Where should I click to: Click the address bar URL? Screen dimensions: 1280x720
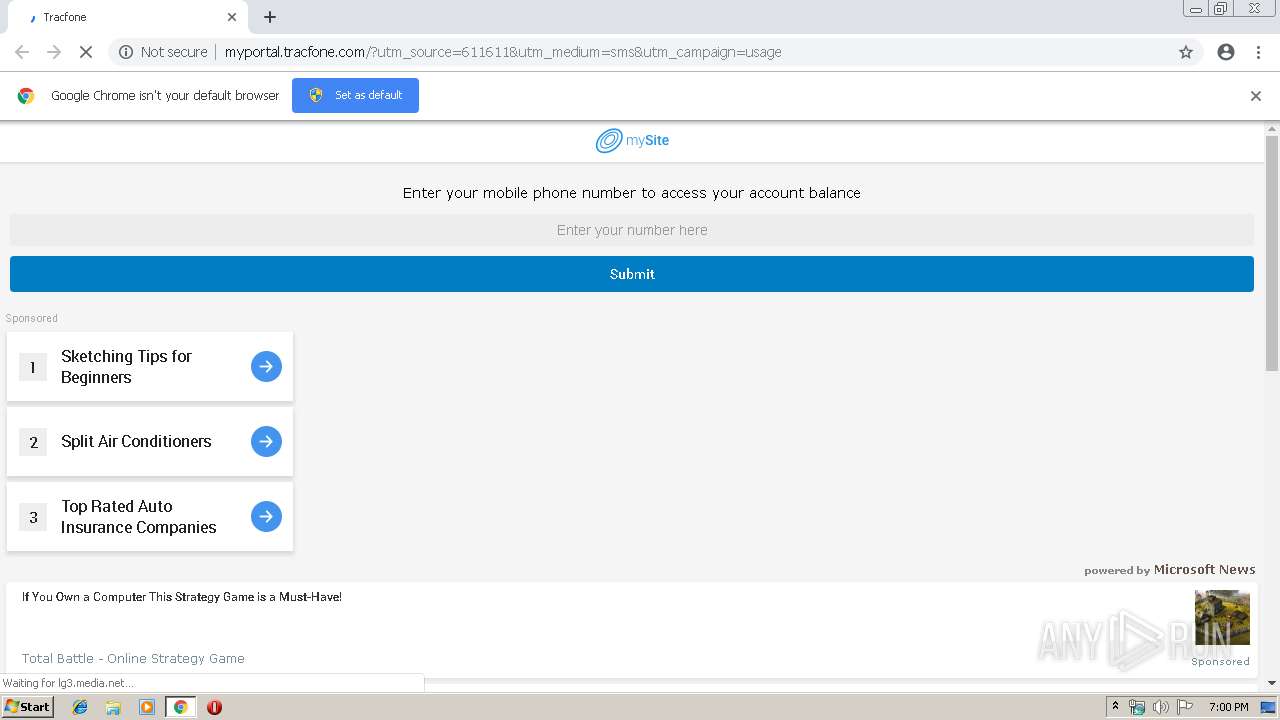(x=503, y=52)
